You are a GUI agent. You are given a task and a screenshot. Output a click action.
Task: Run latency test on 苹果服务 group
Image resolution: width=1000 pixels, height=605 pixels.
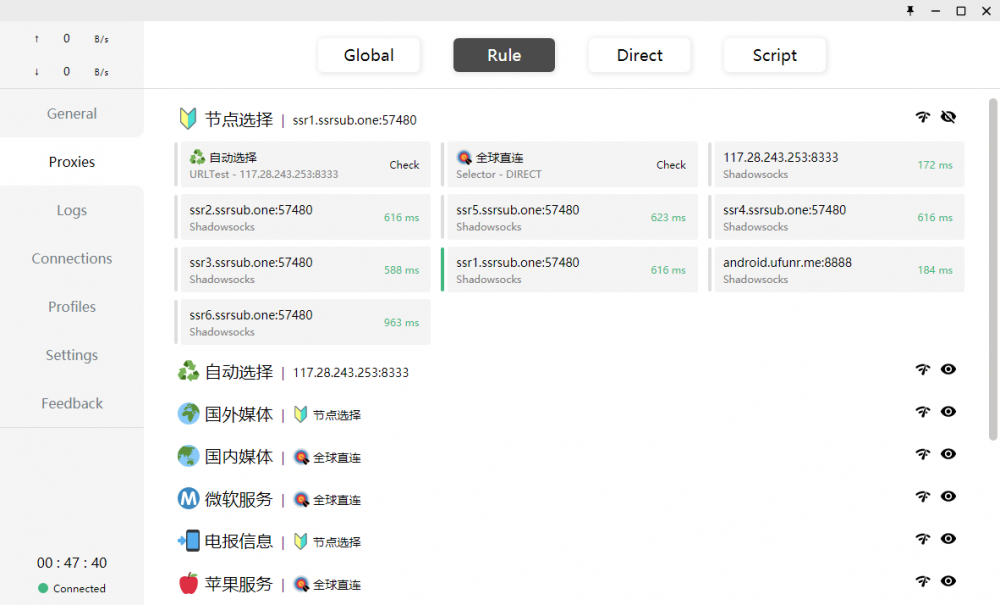click(x=922, y=582)
